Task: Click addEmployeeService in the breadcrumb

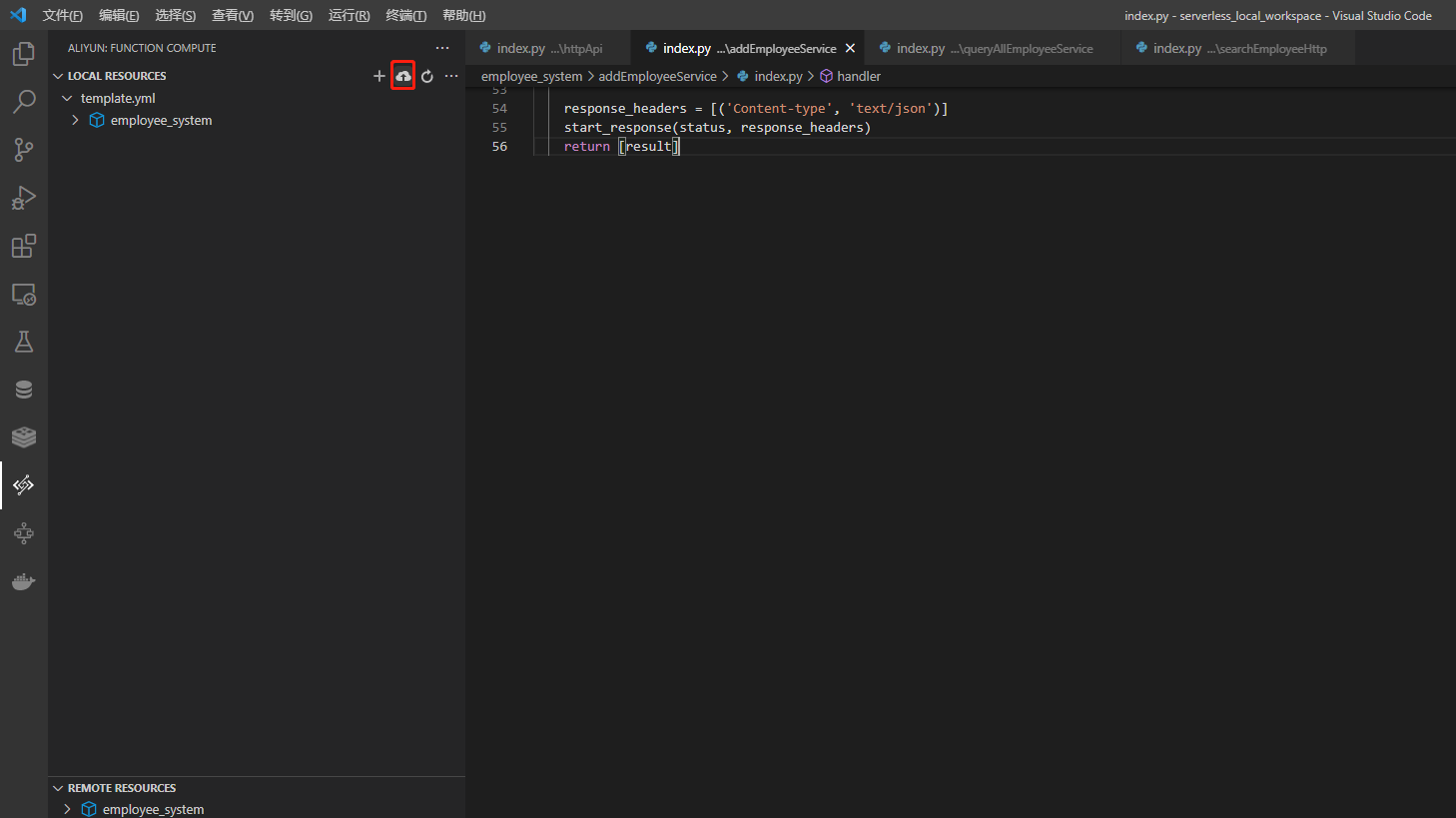Action: click(x=657, y=76)
